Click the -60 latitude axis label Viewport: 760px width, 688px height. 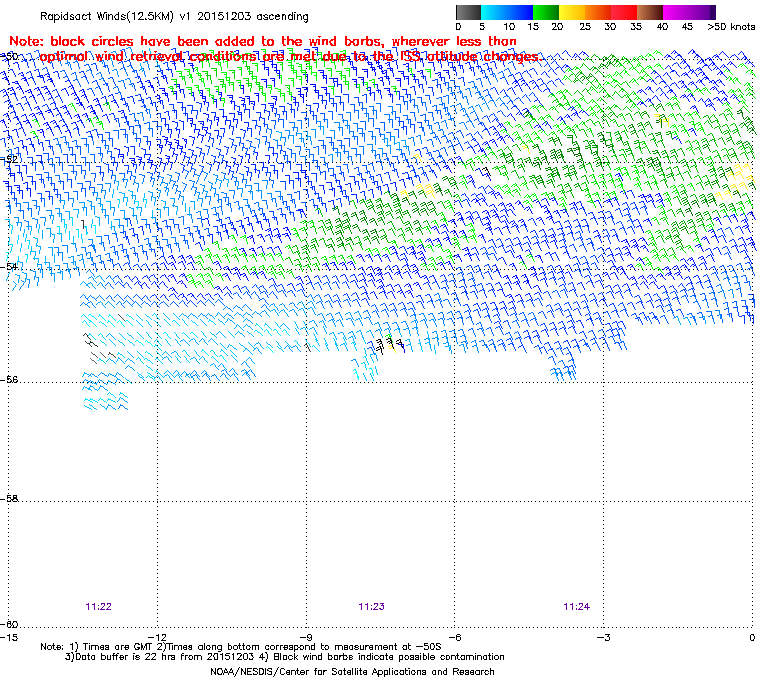pos(10,624)
